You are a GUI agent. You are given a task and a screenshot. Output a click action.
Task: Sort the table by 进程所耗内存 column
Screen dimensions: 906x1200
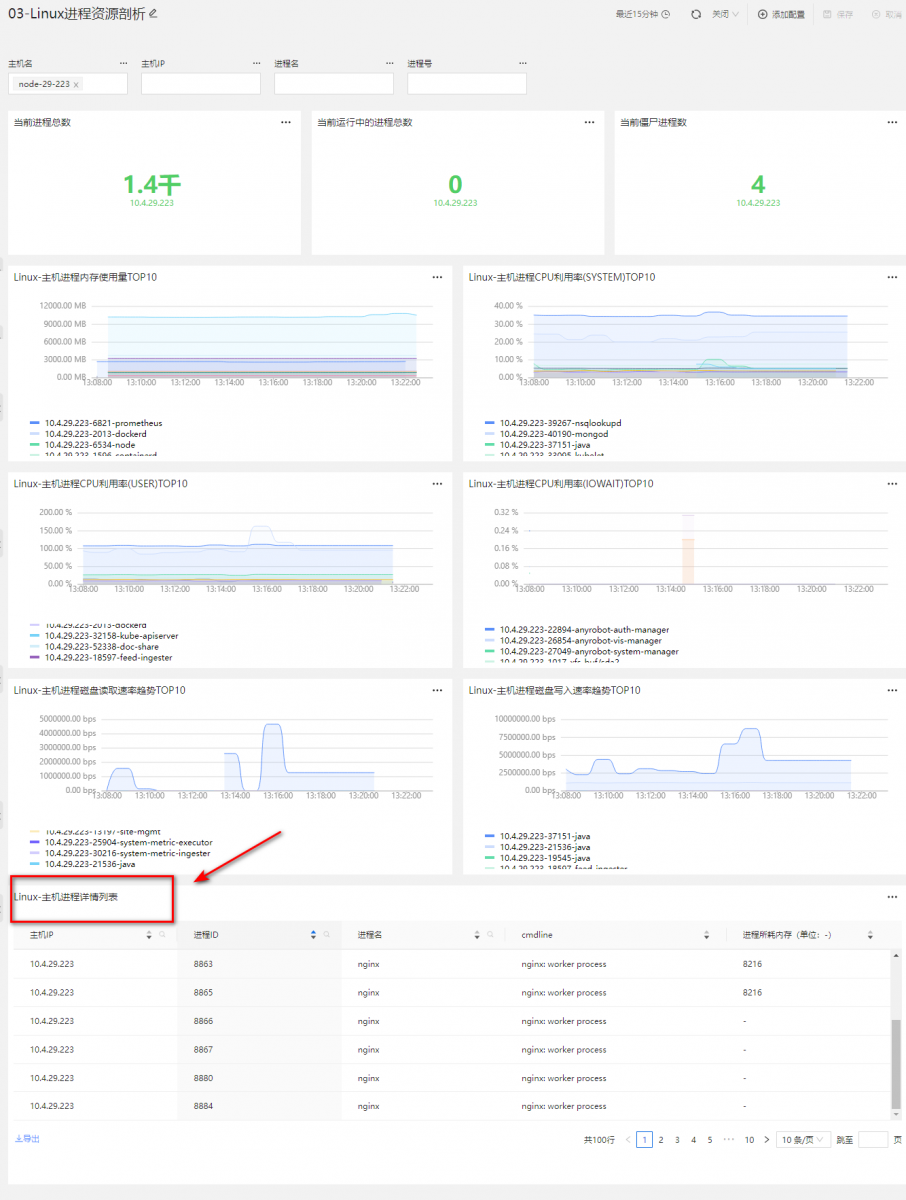pos(870,935)
